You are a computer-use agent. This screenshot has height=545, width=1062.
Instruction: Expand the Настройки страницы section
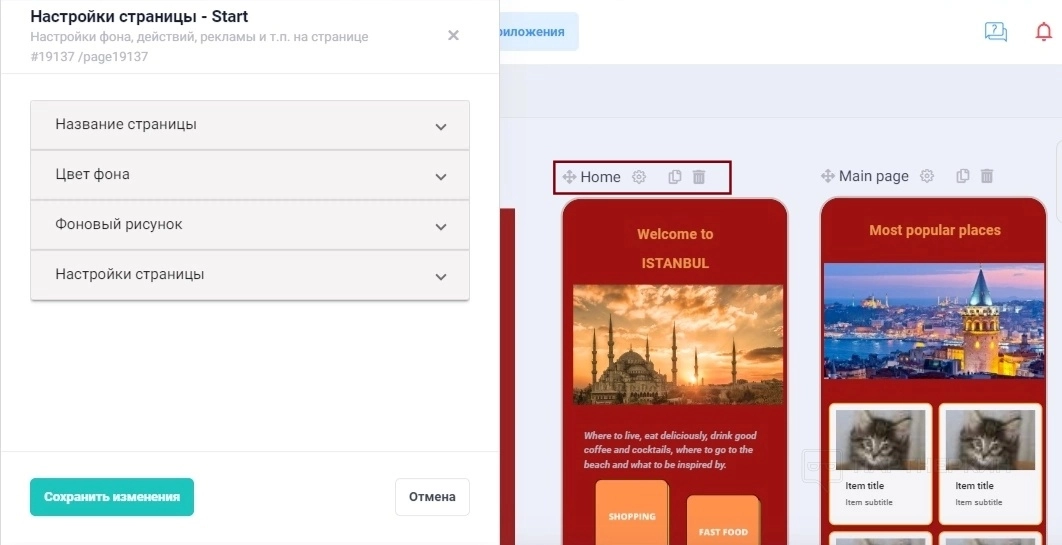click(250, 276)
